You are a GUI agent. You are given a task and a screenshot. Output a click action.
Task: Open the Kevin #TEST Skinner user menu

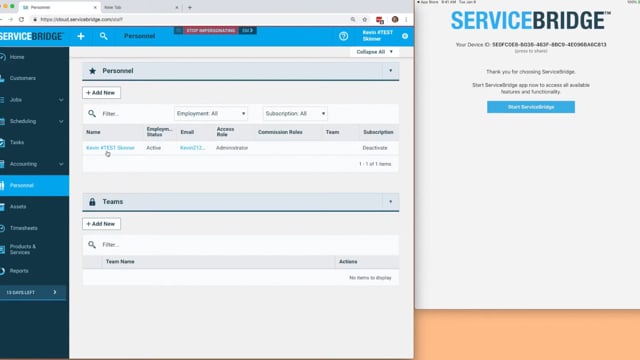(377, 36)
